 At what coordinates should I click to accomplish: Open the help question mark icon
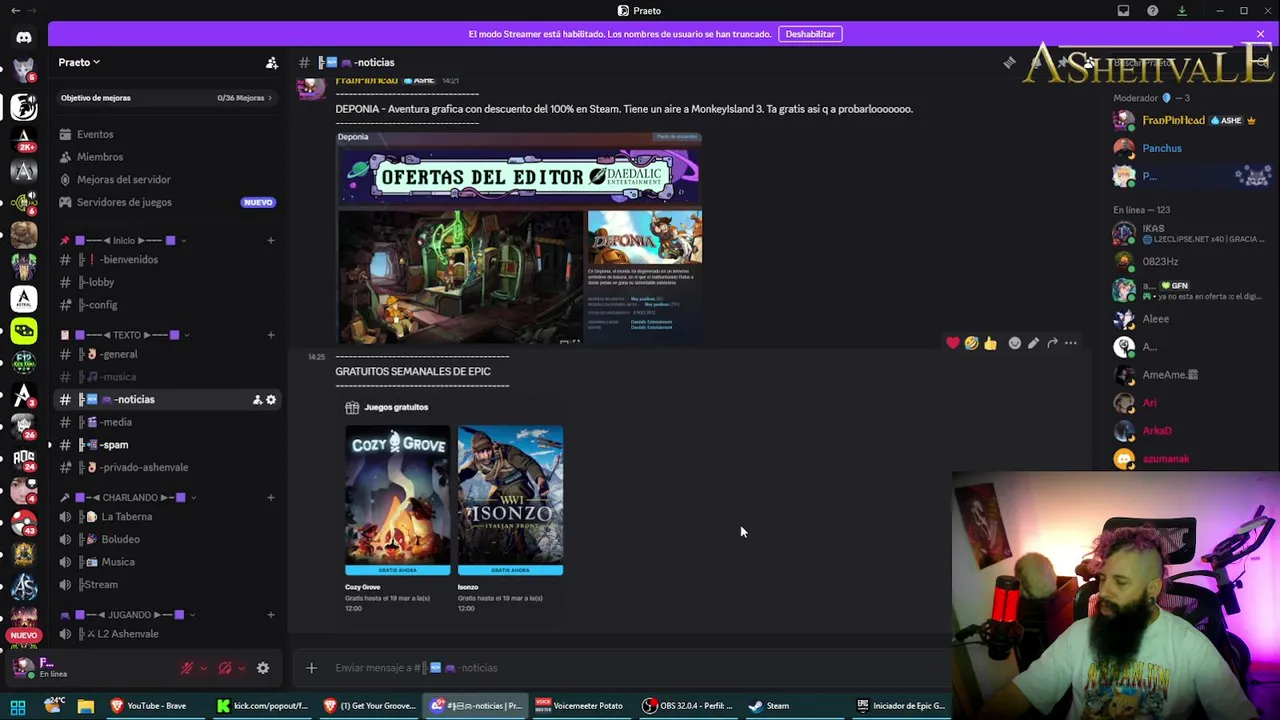coord(1153,11)
